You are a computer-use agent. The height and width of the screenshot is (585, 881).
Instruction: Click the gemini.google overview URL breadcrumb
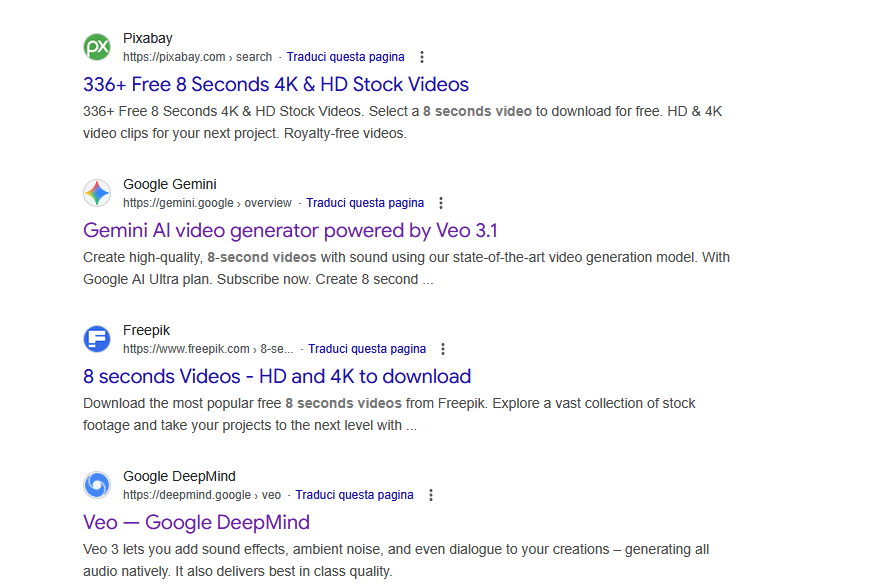207,203
